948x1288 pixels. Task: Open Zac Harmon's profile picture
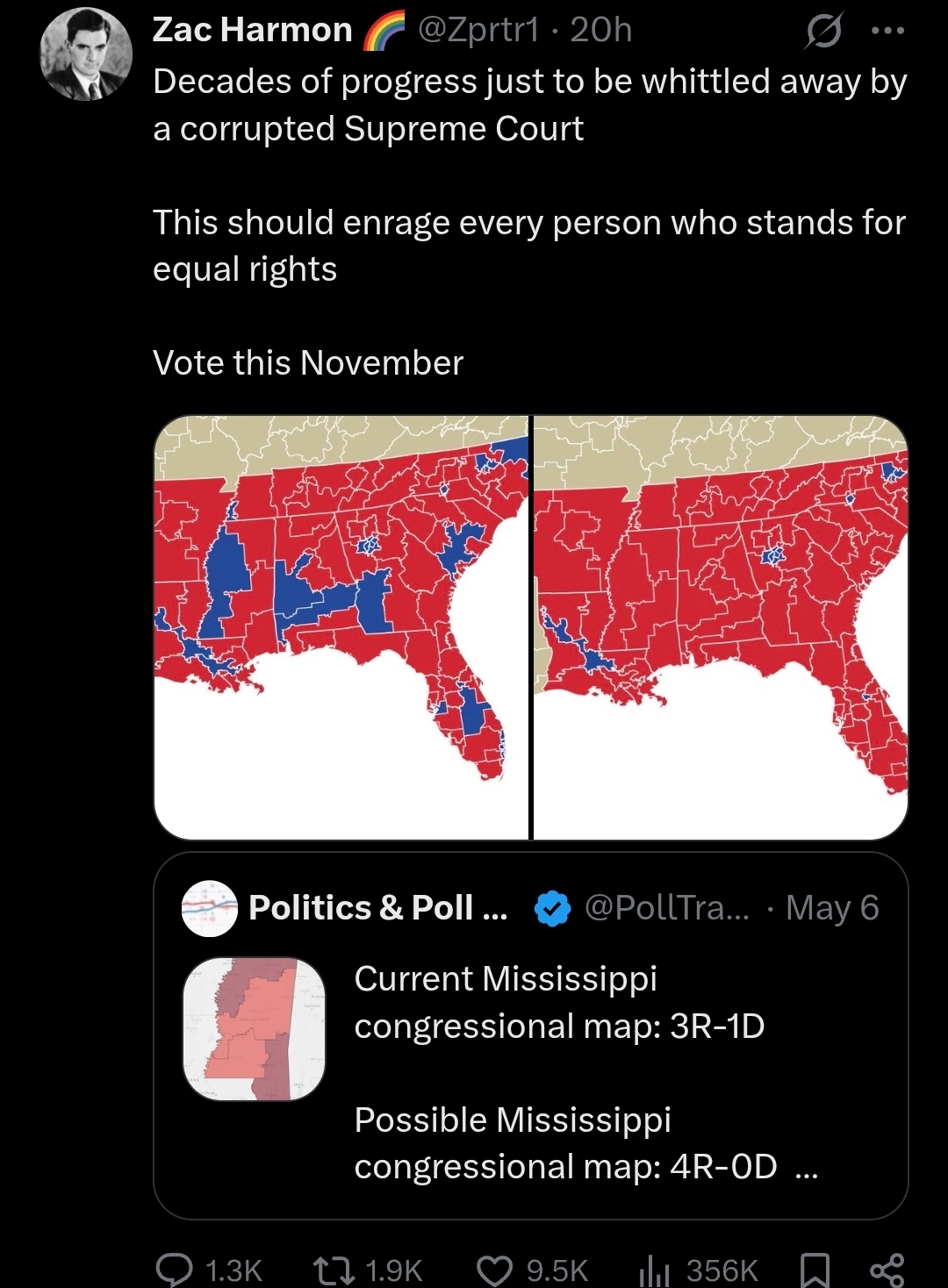point(86,55)
